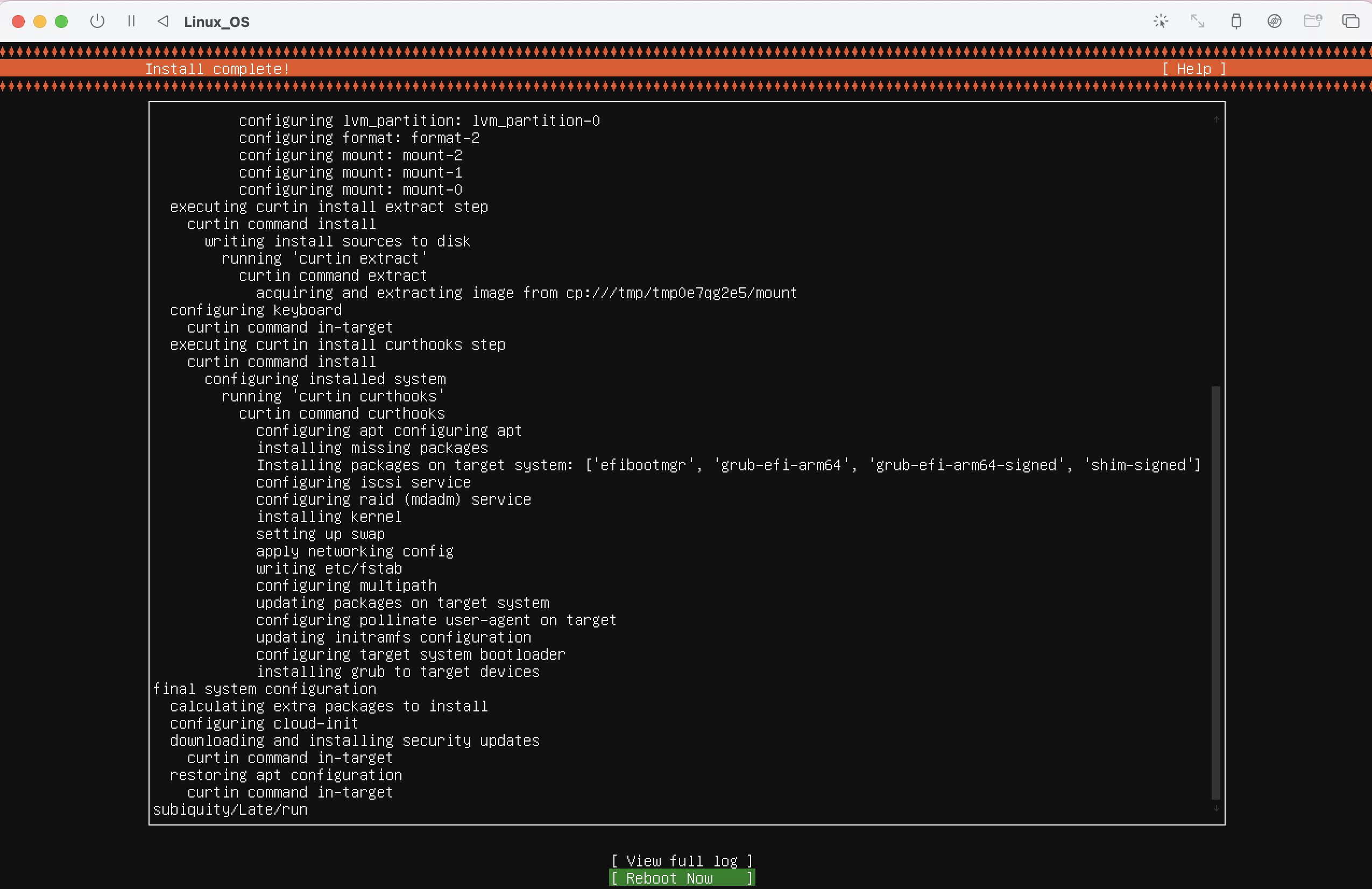This screenshot has height=889, width=1372.
Task: Open the USB devices icon
Action: click(x=1236, y=22)
